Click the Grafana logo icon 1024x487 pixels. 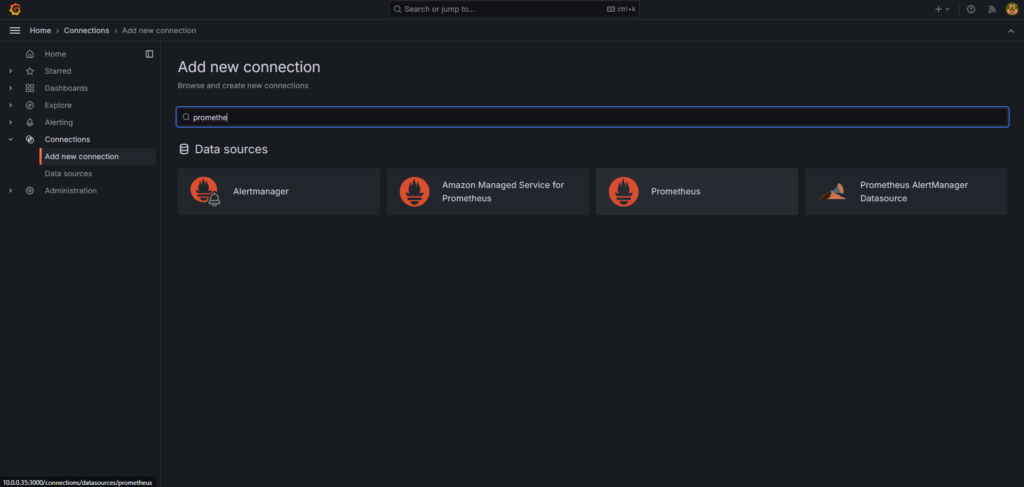15,9
